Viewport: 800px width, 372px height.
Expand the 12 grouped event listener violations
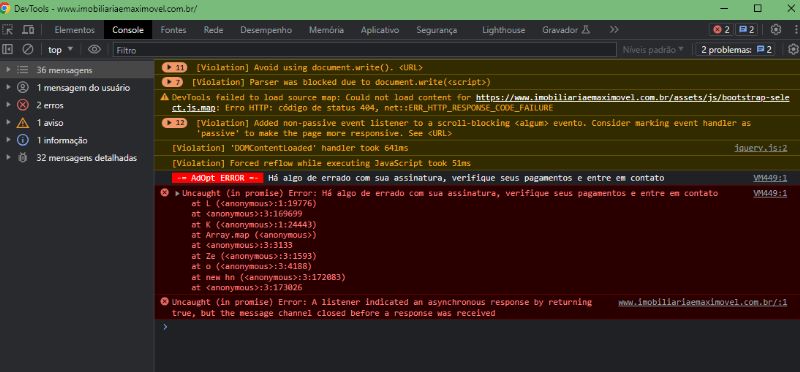[x=174, y=123]
